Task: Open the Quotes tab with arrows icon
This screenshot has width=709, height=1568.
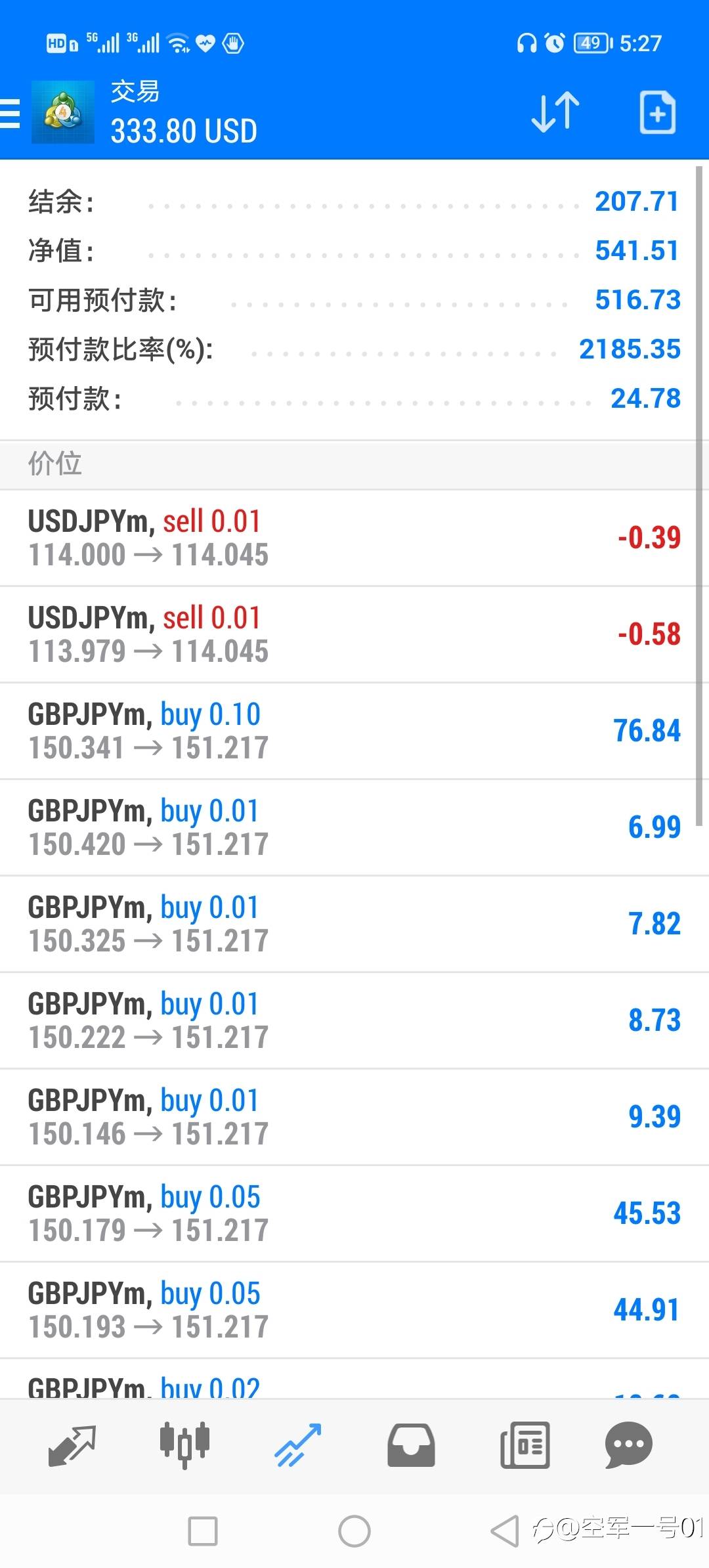Action: click(x=72, y=1446)
